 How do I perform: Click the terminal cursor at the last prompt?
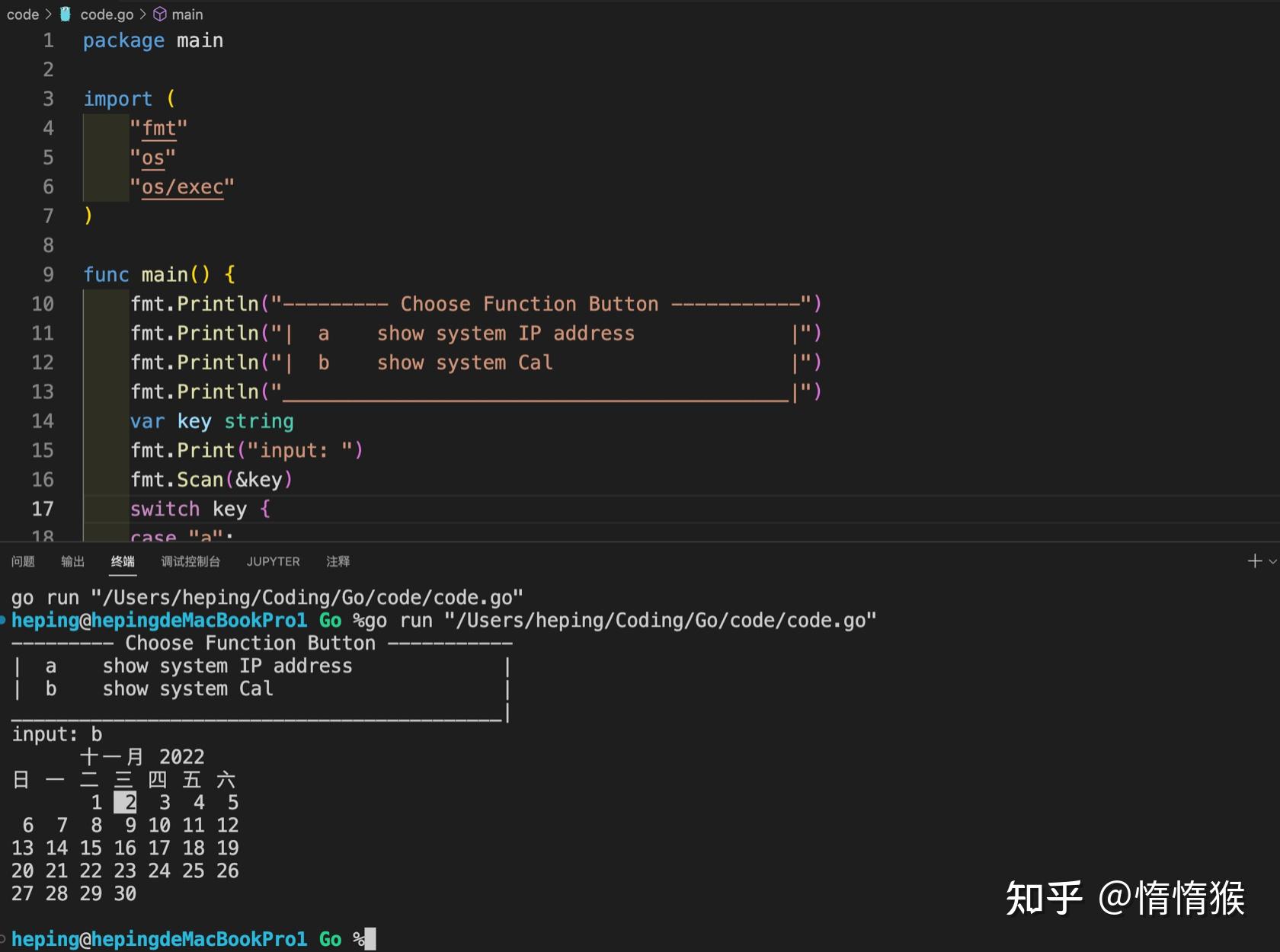click(370, 939)
